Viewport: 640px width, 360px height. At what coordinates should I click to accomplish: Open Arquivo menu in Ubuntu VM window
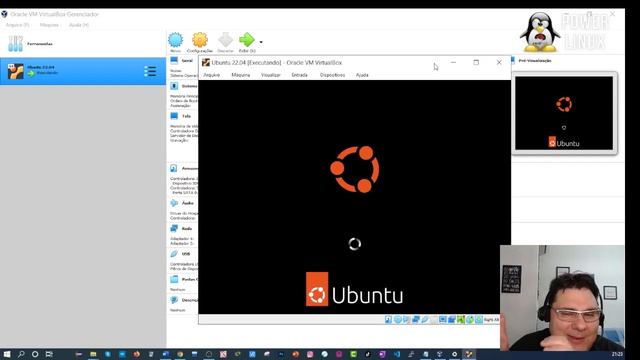coord(211,75)
